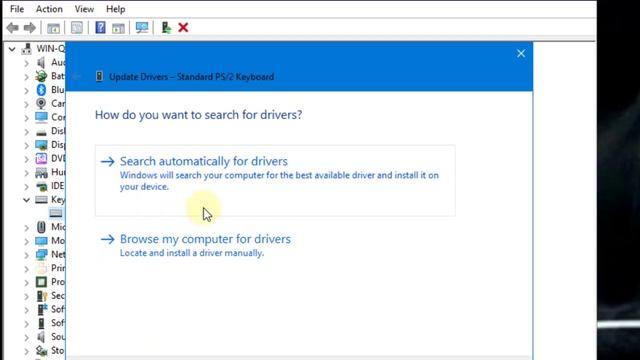Expand the Computer category node
The image size is (640, 360).
pos(27,118)
